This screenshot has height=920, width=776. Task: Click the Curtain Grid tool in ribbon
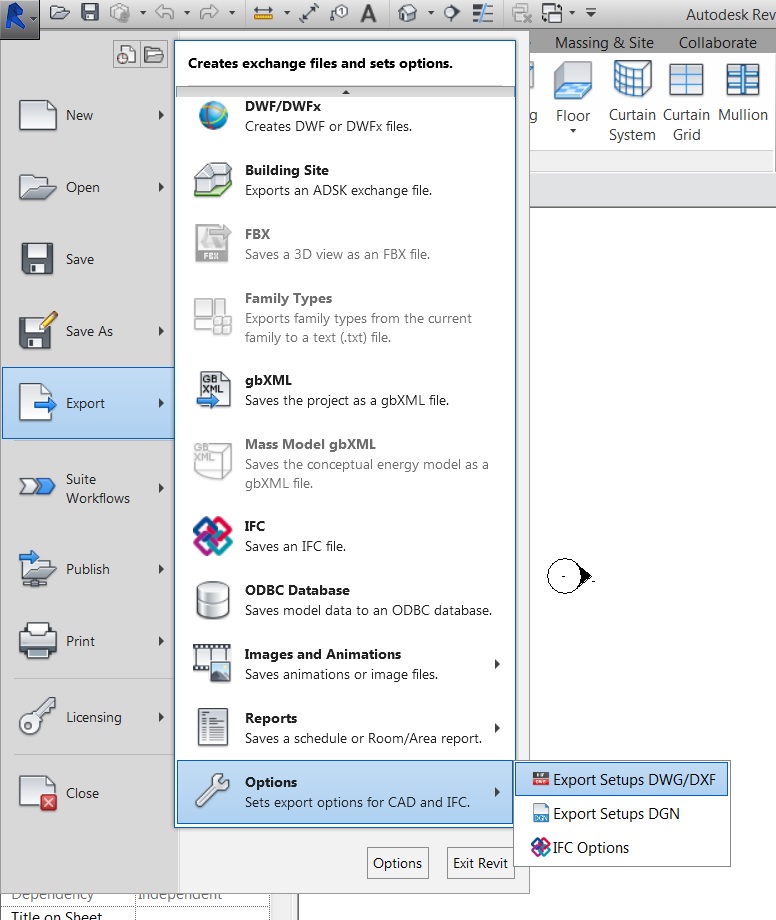(x=686, y=101)
